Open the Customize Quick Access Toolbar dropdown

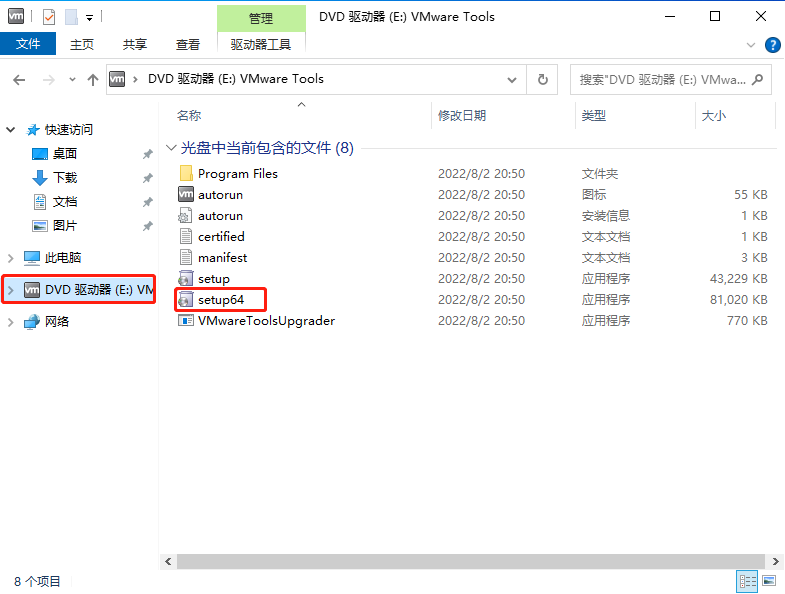(90, 18)
